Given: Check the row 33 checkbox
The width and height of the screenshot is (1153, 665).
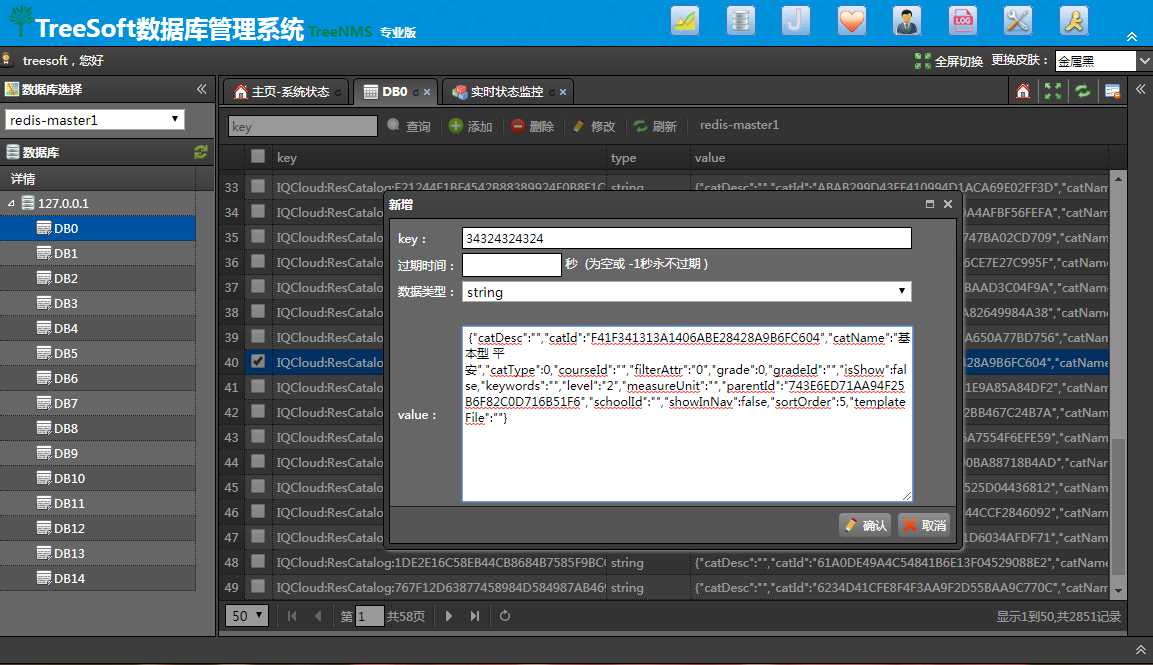Looking at the screenshot, I should [257, 186].
